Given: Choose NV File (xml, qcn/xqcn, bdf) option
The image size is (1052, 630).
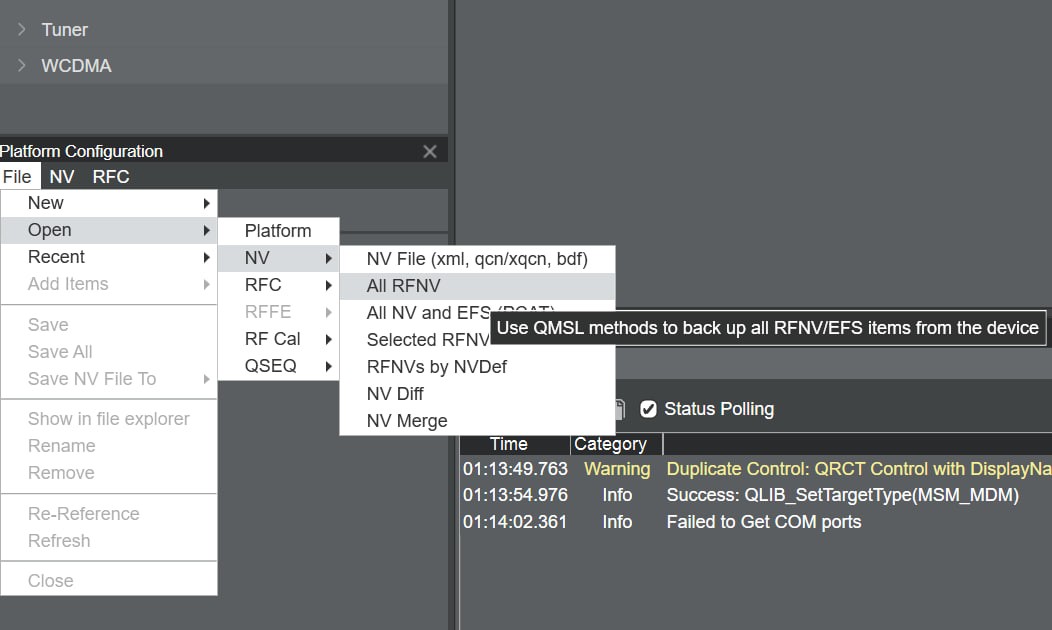Looking at the screenshot, I should coord(476,259).
